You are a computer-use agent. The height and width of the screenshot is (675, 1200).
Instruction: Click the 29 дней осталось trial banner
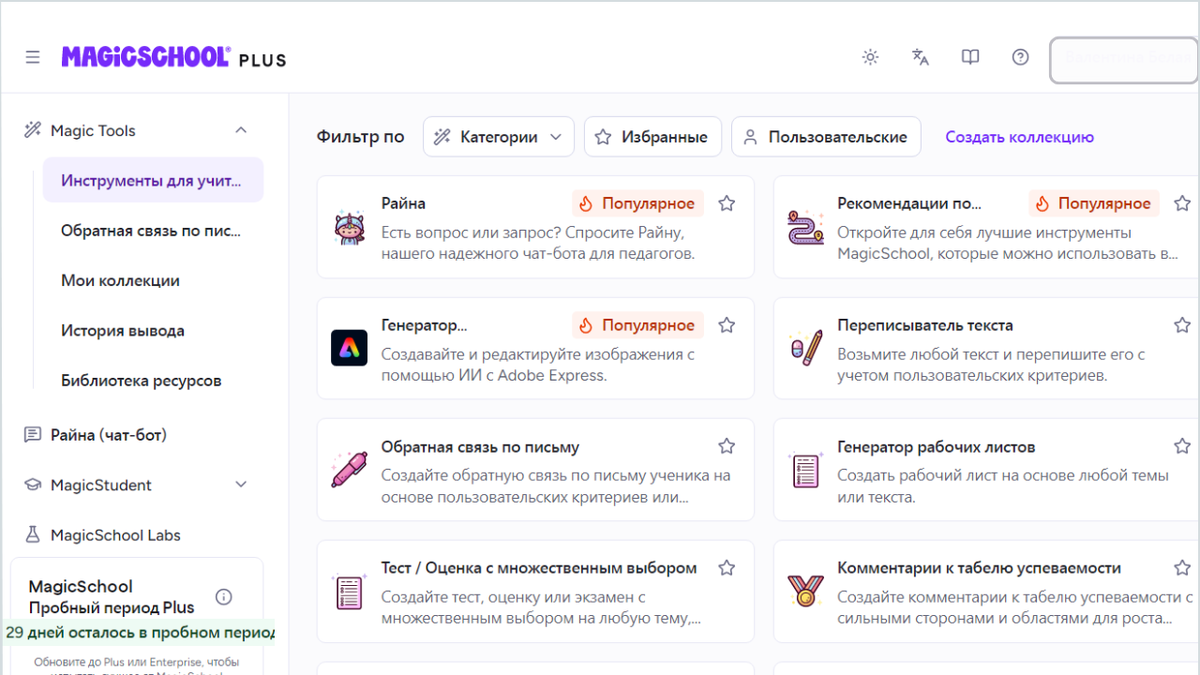(138, 633)
